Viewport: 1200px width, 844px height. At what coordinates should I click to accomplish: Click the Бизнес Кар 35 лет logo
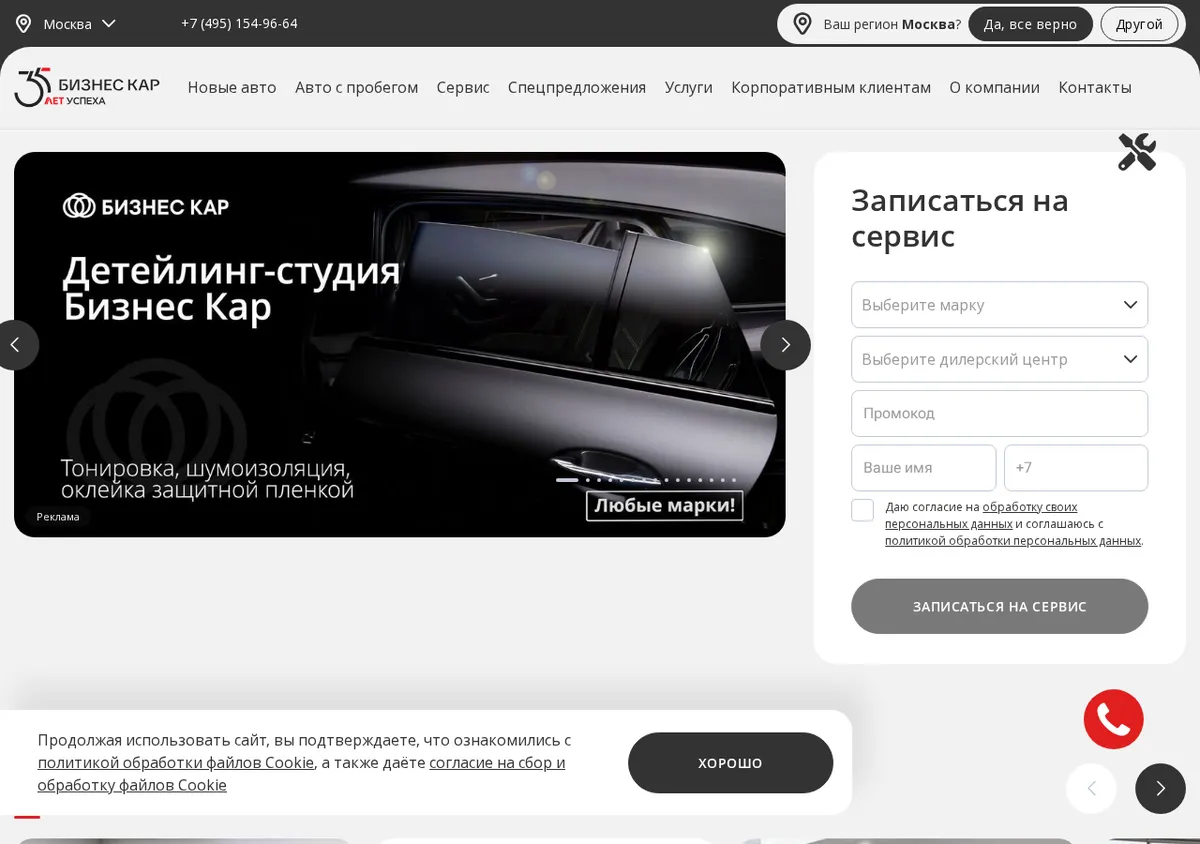click(x=87, y=87)
